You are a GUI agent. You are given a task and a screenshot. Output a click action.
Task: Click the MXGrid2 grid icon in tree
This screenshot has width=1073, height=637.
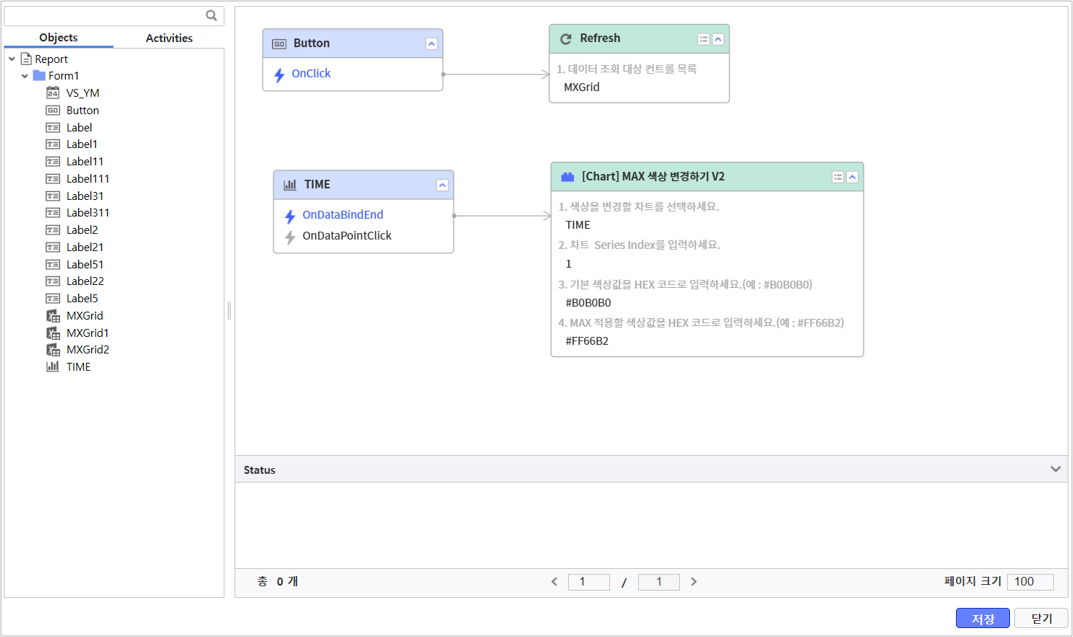pyautogui.click(x=53, y=350)
